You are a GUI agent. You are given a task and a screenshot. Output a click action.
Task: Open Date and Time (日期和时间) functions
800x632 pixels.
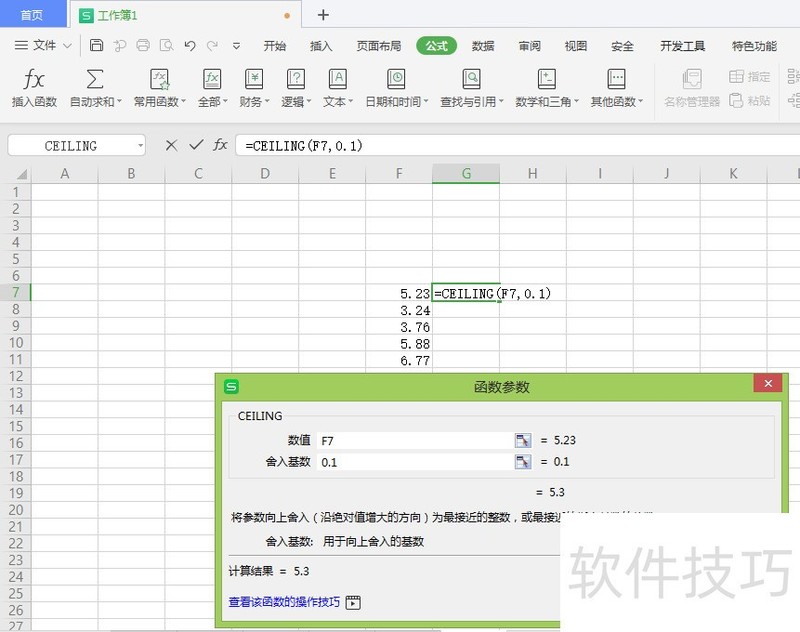396,80
